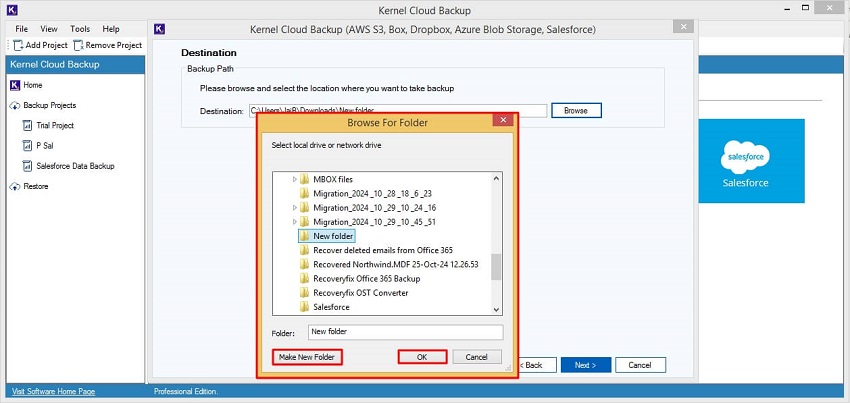This screenshot has height=403, width=850.
Task: Select Restore in the sidebar
Action: coord(36,186)
